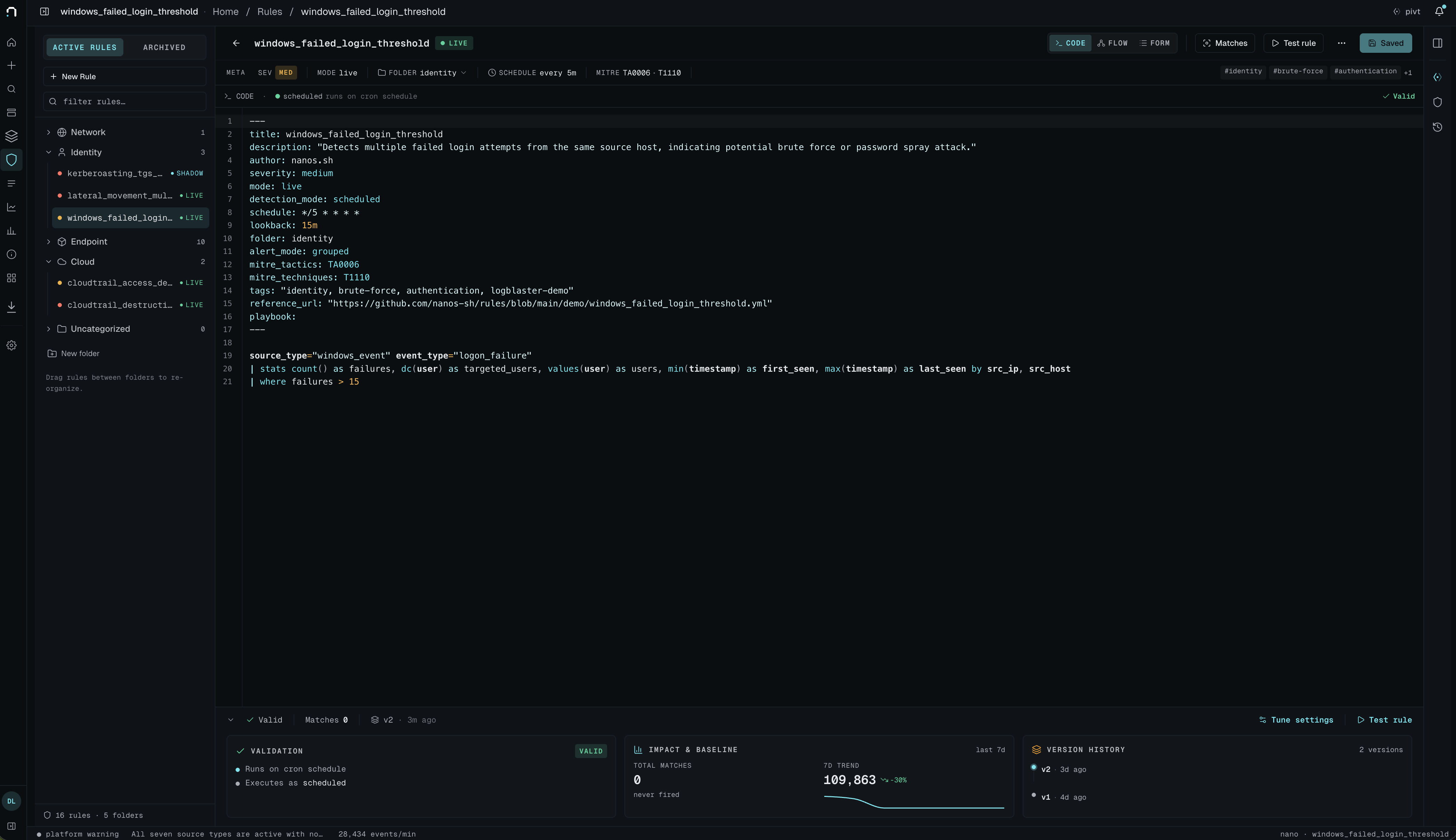The width and height of the screenshot is (1456, 840).
Task: Click the storage rows icon in sidebar
Action: tap(11, 113)
